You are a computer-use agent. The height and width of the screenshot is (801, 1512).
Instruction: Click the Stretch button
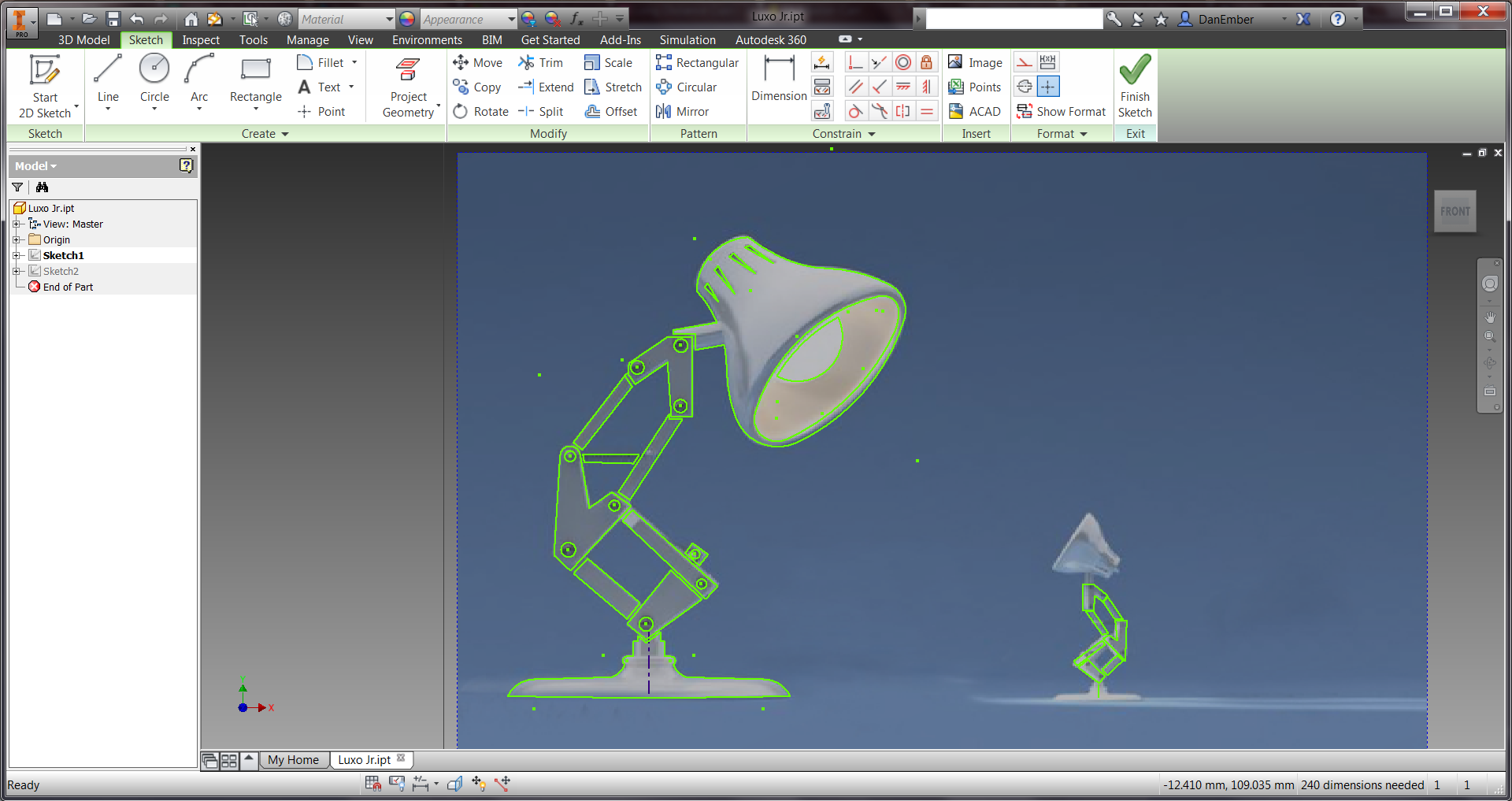(613, 87)
